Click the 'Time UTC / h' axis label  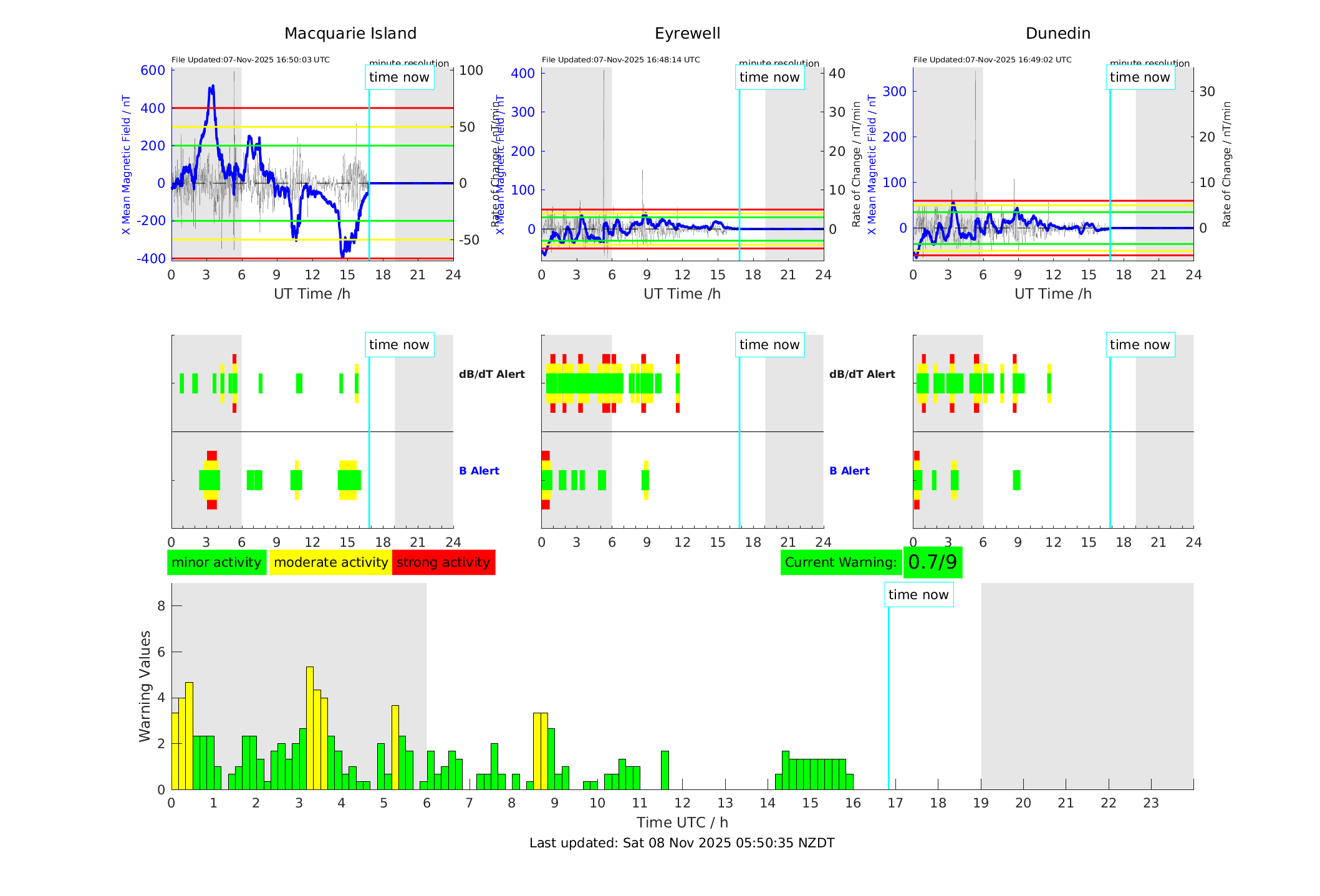click(682, 822)
